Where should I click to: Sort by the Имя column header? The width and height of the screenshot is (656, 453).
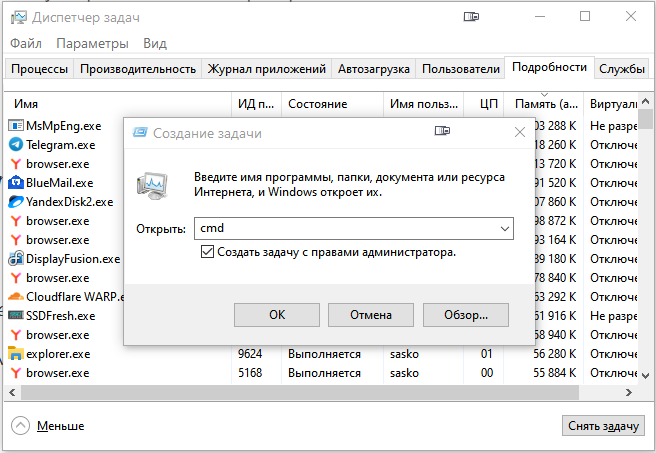pyautogui.click(x=118, y=104)
